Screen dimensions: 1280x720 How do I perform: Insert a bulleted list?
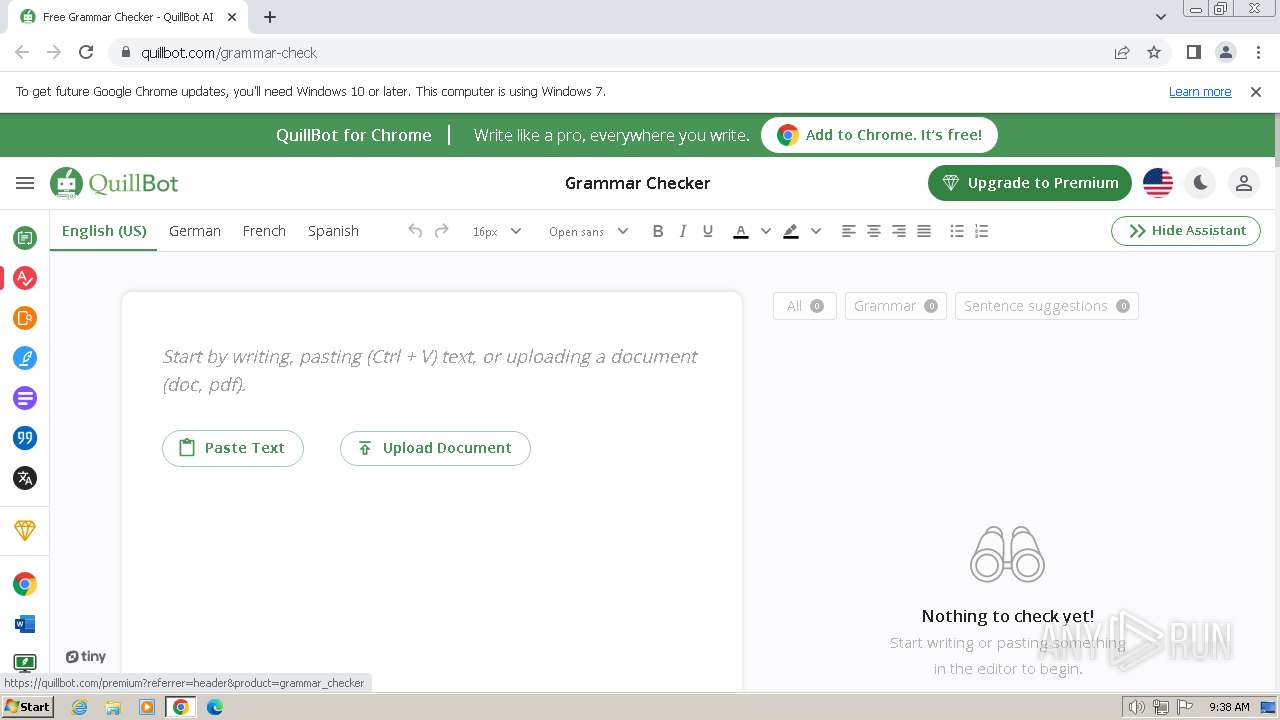click(x=957, y=231)
